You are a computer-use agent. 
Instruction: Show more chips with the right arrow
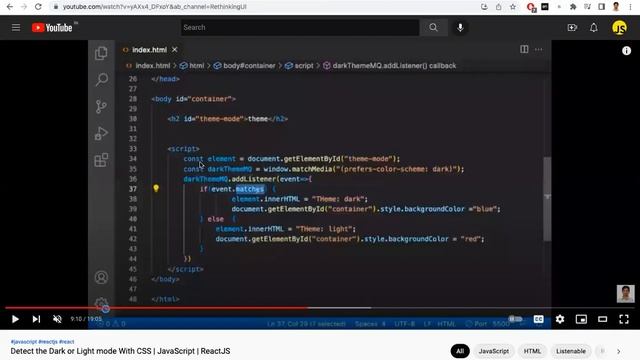click(x=618, y=351)
